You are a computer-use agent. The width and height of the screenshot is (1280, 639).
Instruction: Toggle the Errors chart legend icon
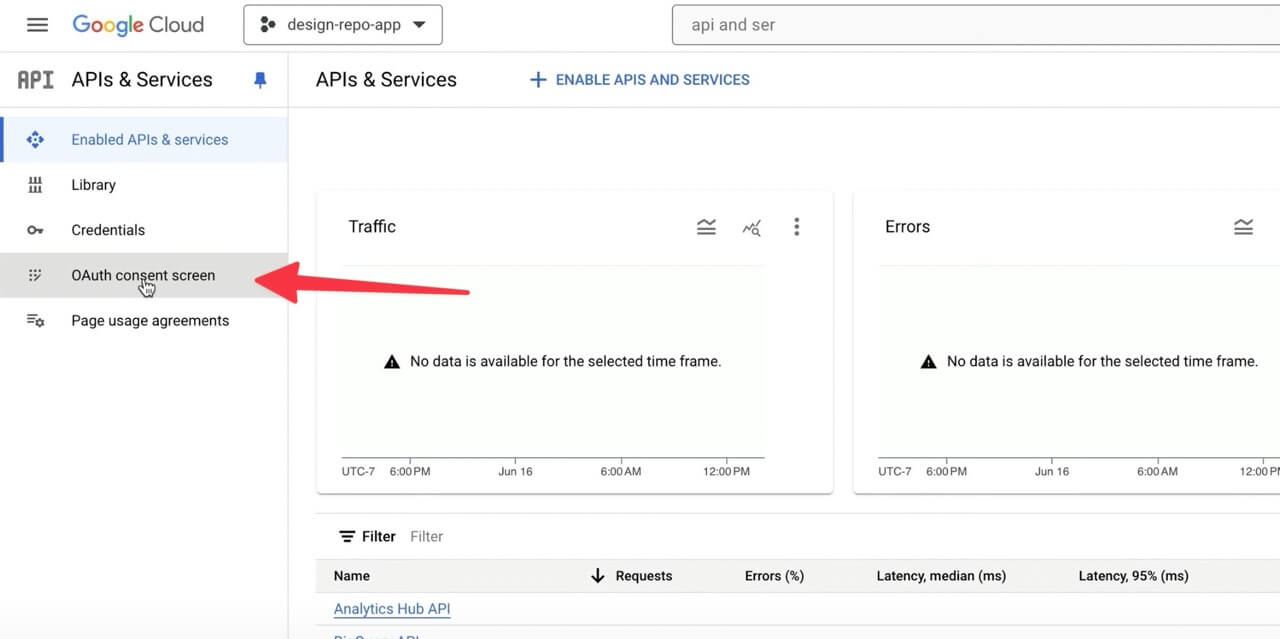point(1243,227)
